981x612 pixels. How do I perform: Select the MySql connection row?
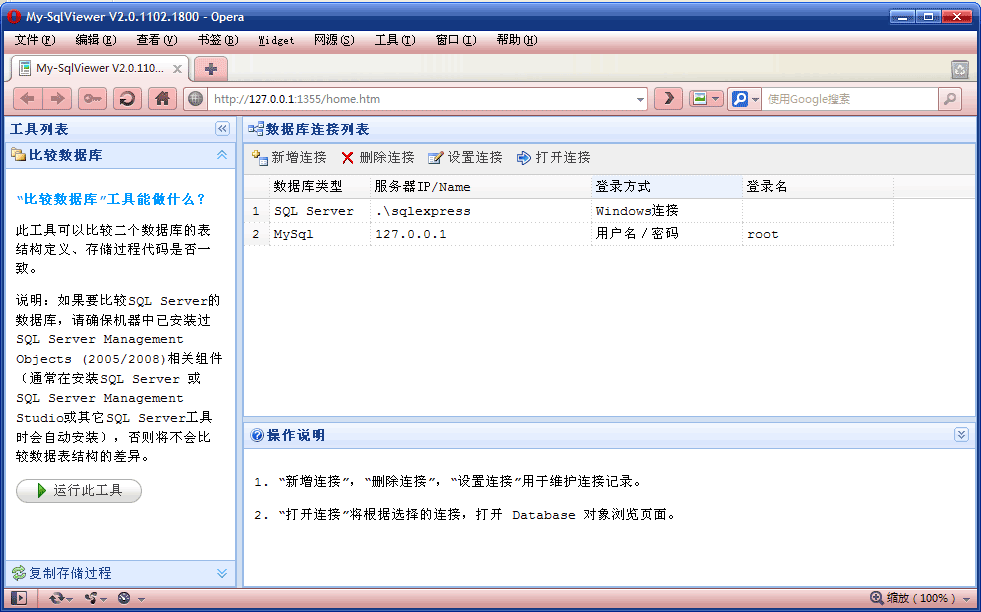[569, 234]
